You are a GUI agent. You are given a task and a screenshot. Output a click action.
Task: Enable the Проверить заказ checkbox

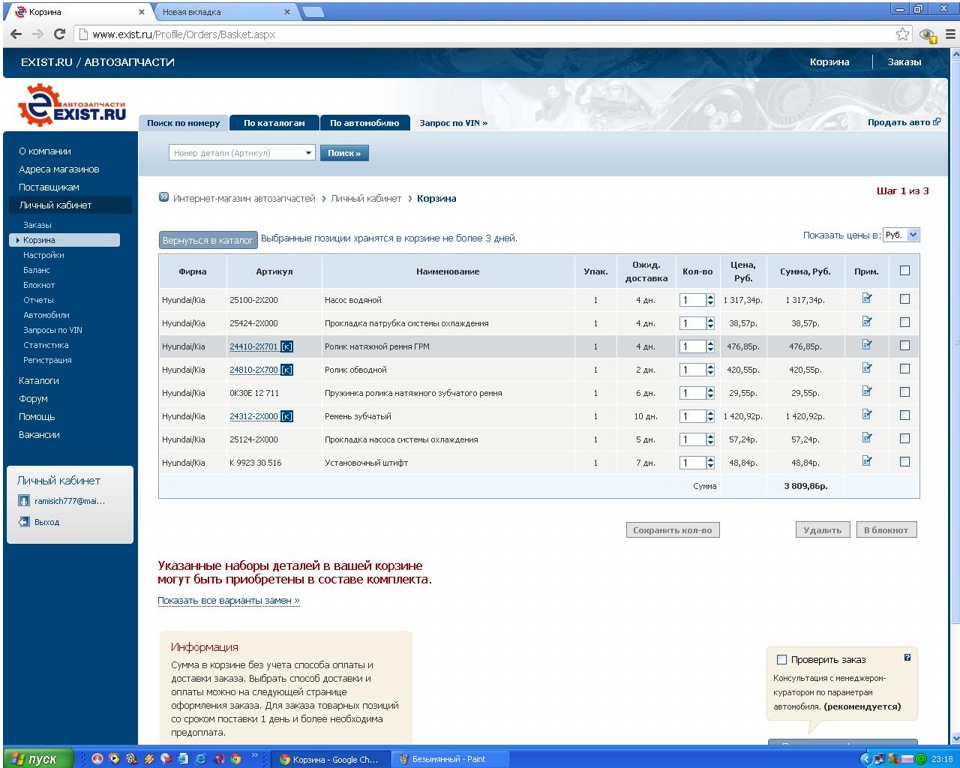pos(781,660)
